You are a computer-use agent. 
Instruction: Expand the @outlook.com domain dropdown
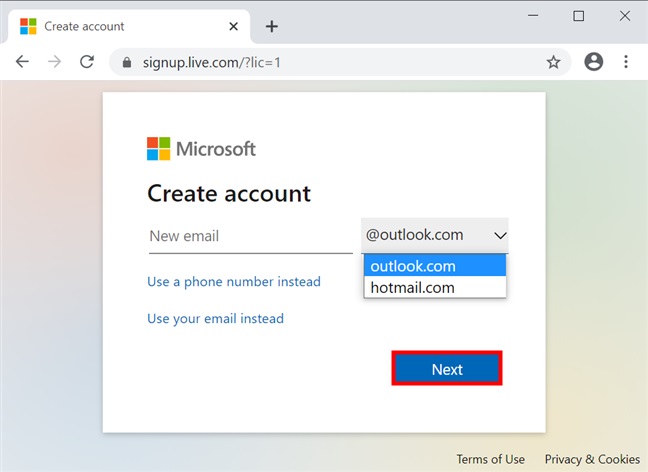pos(435,236)
